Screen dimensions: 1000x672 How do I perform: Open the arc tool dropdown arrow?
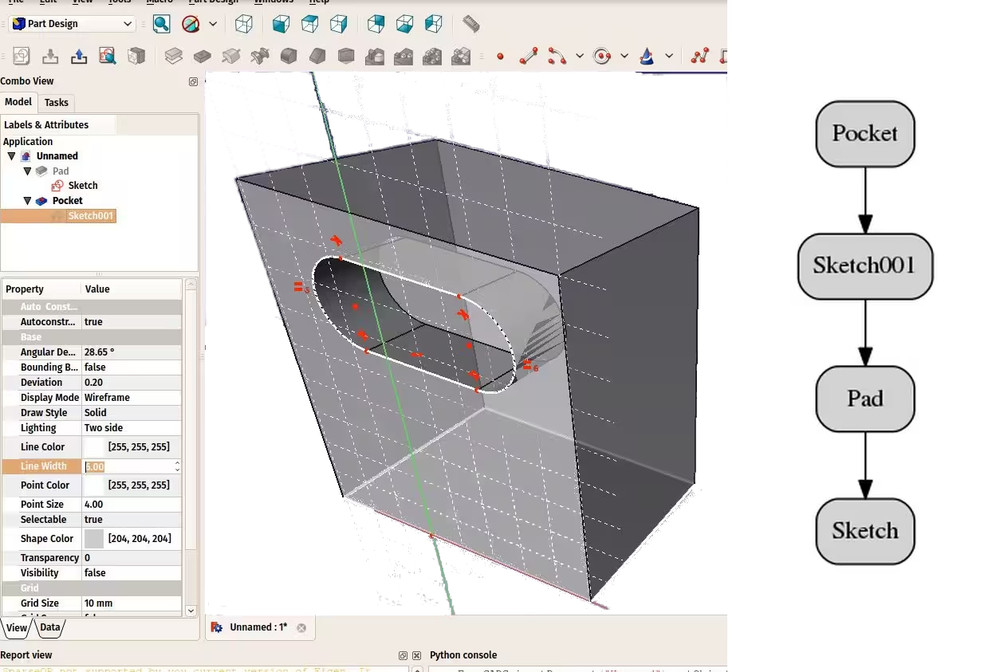pyautogui.click(x=578, y=57)
